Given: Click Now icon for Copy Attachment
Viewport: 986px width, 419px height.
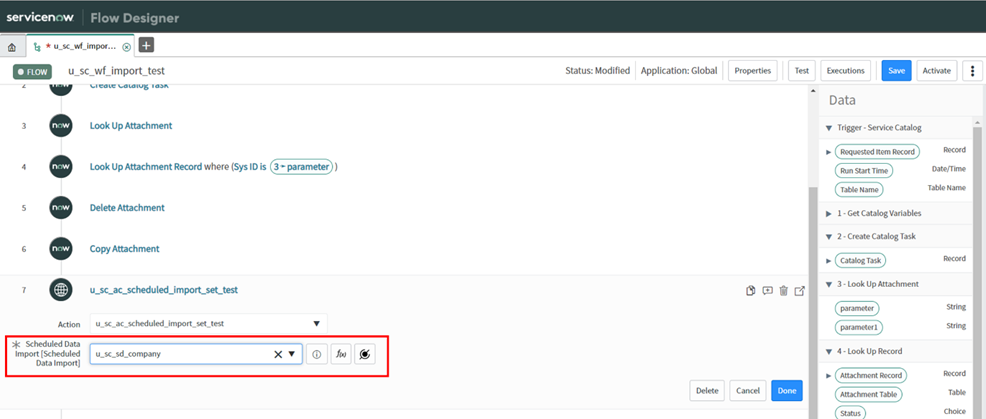Looking at the screenshot, I should [61, 249].
